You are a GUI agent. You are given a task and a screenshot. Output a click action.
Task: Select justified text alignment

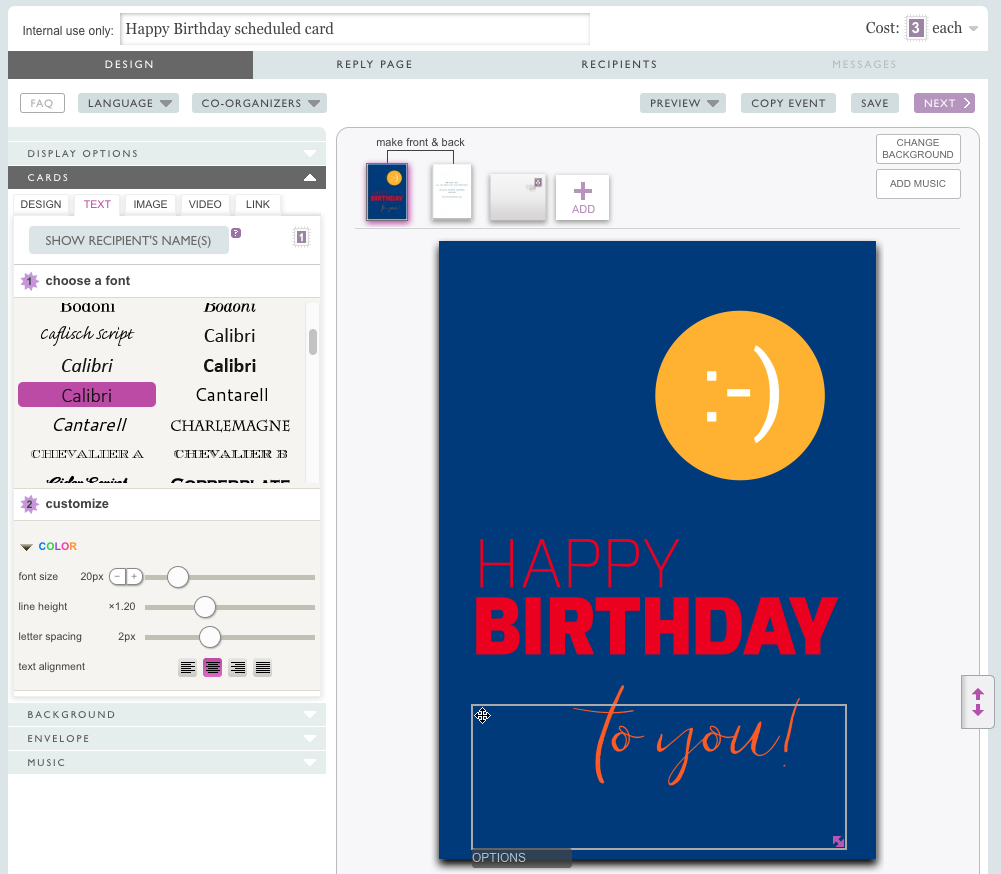[x=263, y=668]
